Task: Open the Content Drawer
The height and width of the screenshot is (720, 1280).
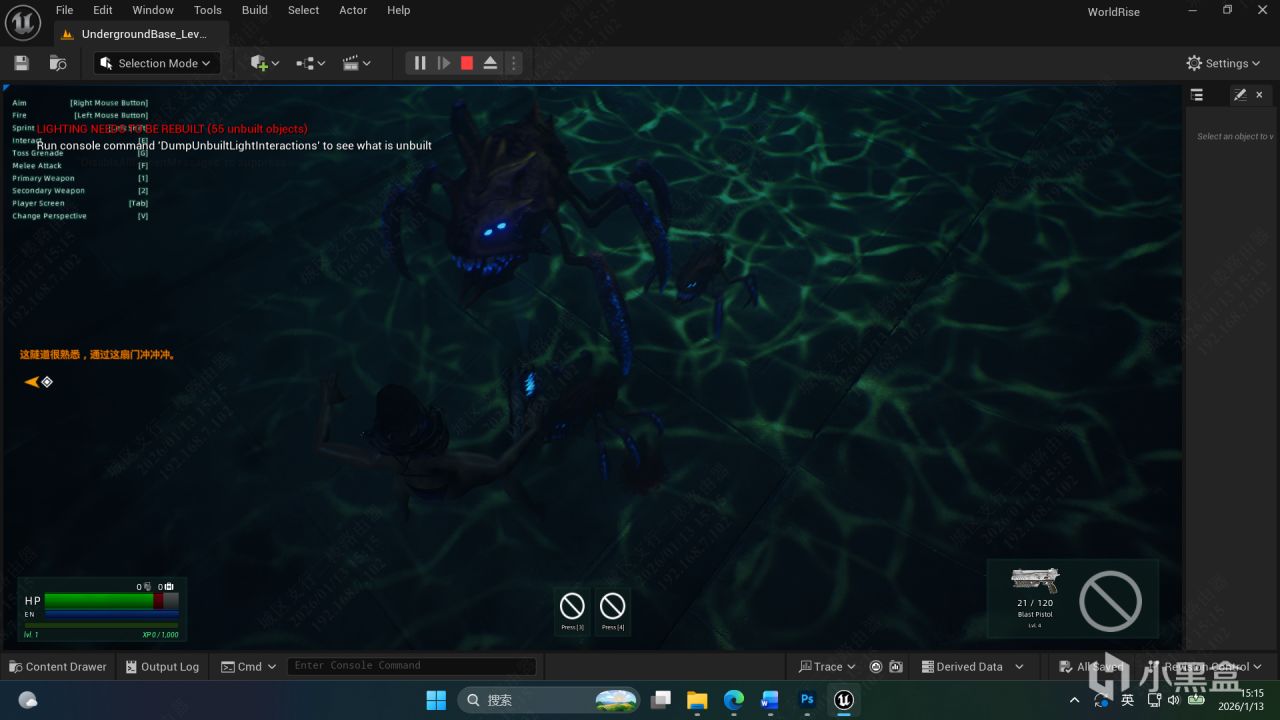Action: (x=58, y=667)
